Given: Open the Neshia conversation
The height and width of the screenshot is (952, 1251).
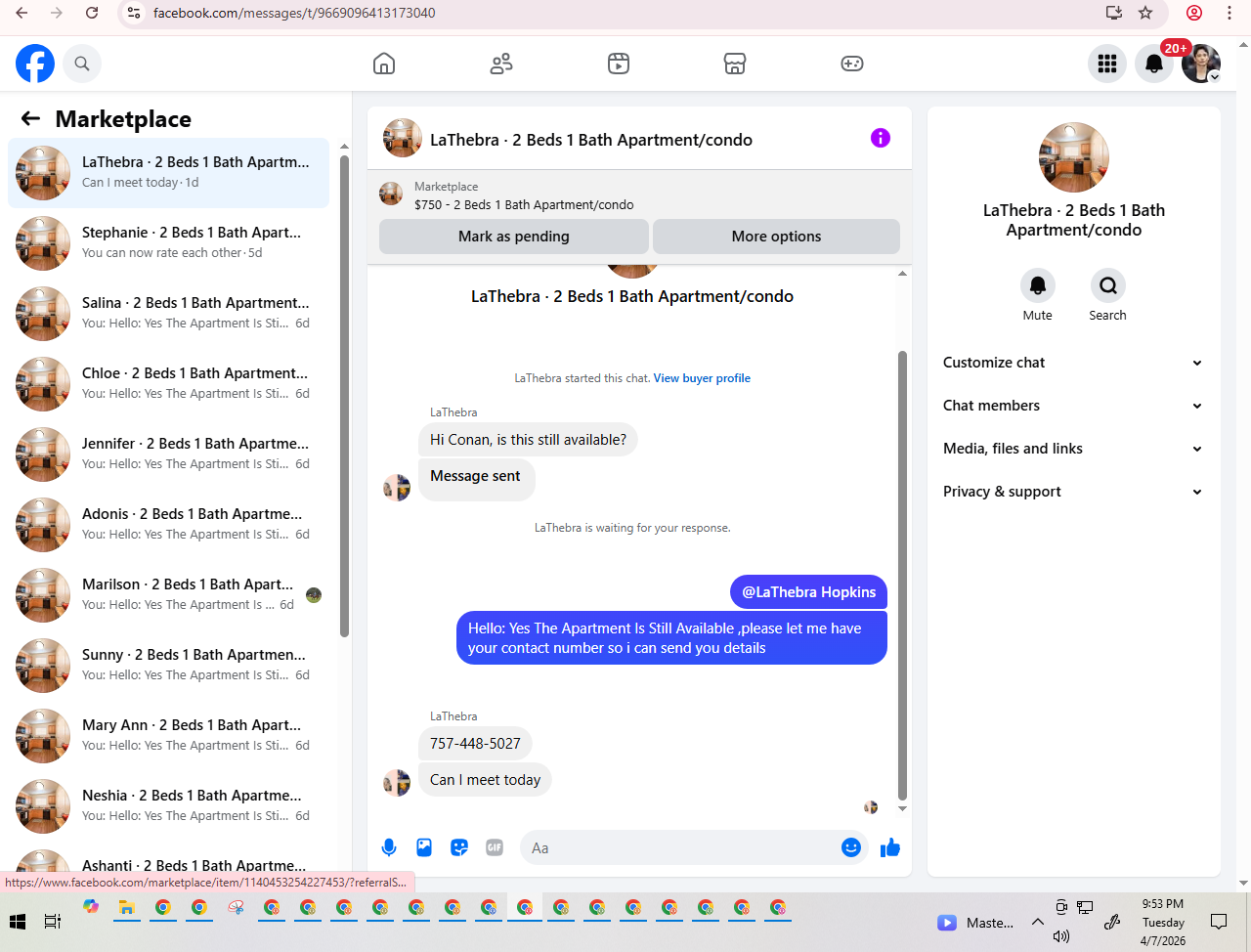Looking at the screenshot, I should pyautogui.click(x=168, y=806).
